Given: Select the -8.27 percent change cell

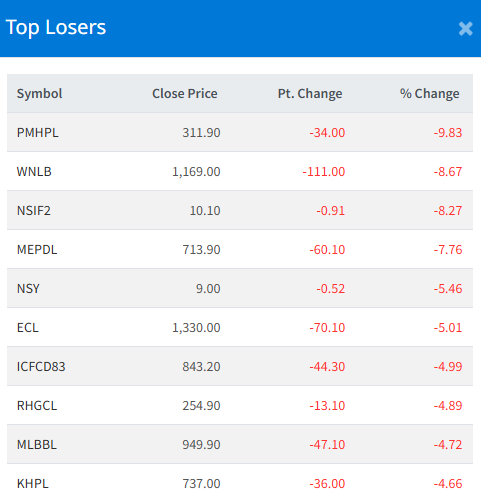Looking at the screenshot, I should (448, 211).
